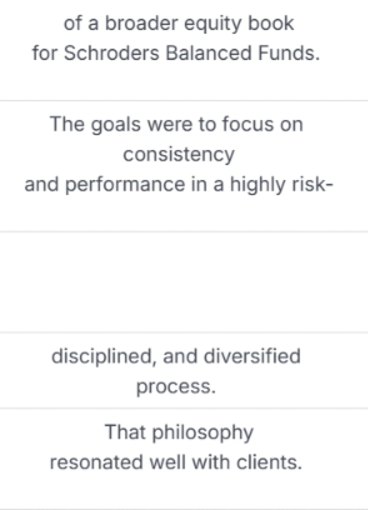Click the 'disciplined, and diversified' line
This screenshot has height=510, width=368.
176,356
